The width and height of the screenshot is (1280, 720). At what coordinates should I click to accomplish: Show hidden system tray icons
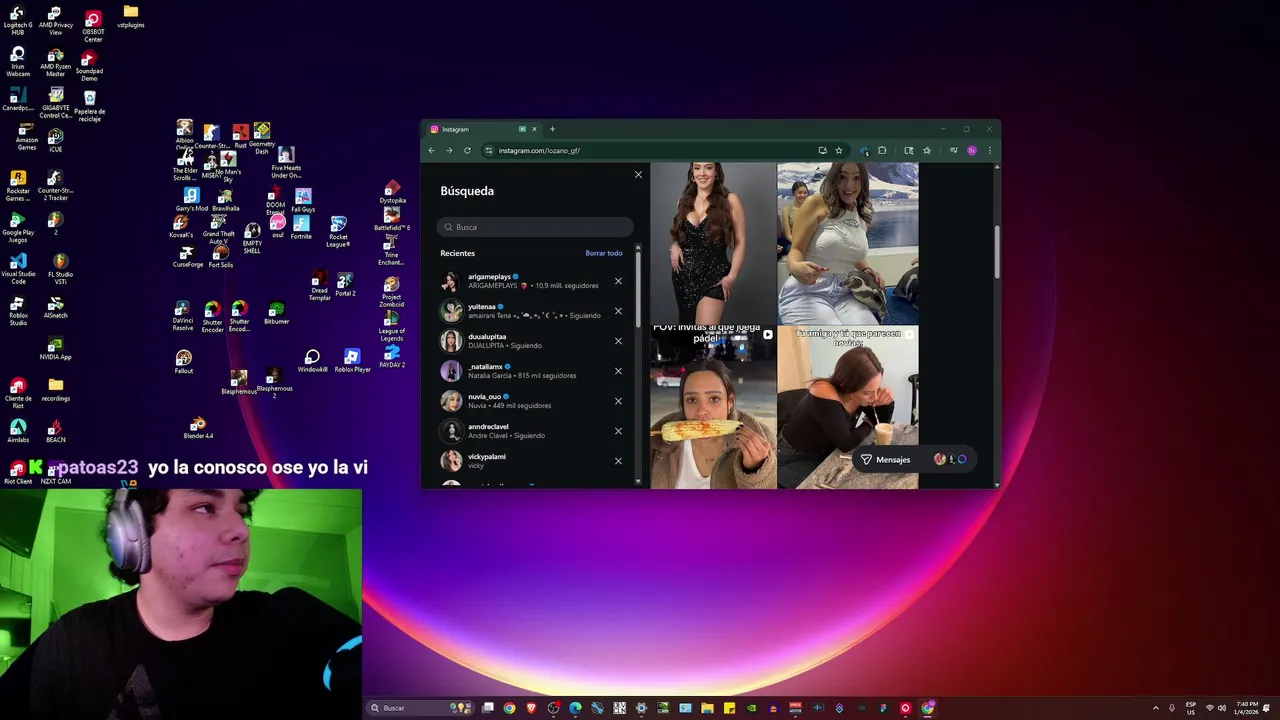1158,708
